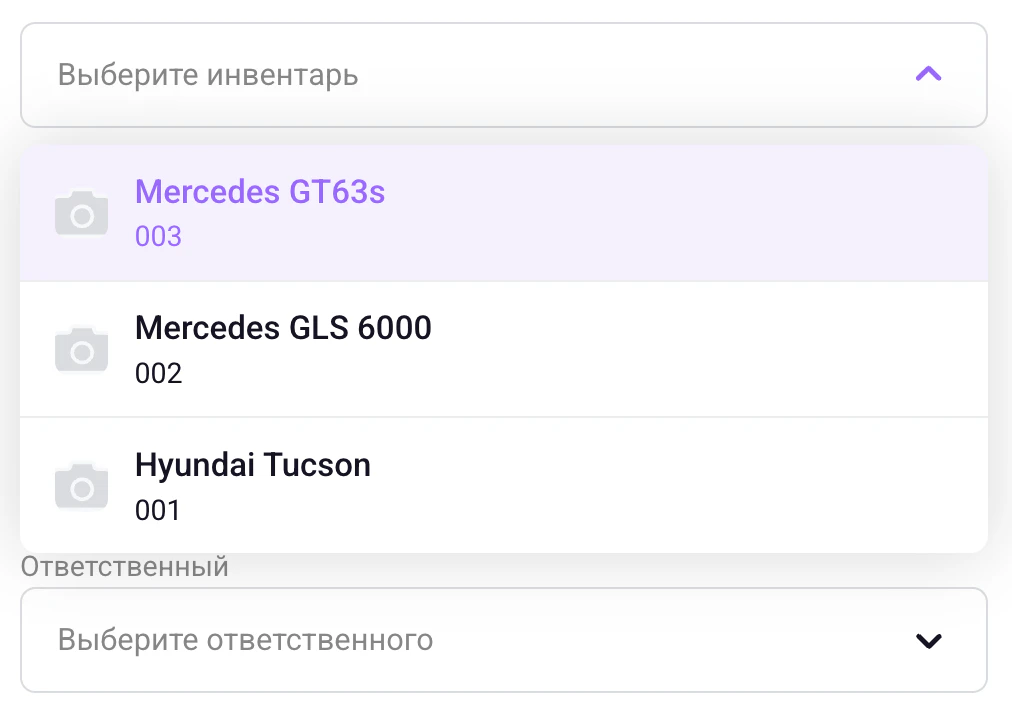This screenshot has width=1012, height=718.
Task: Select 'Mercedes GLS 6000' from the list
Action: click(283, 328)
